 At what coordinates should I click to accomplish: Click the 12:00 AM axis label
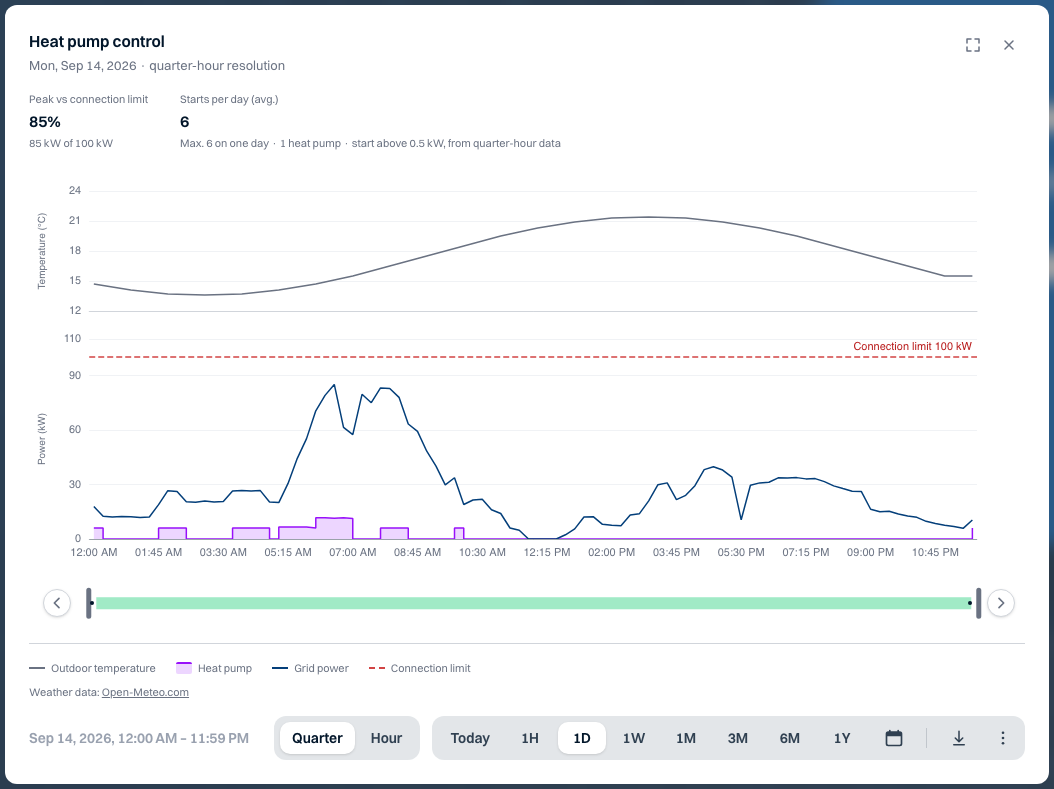click(94, 552)
